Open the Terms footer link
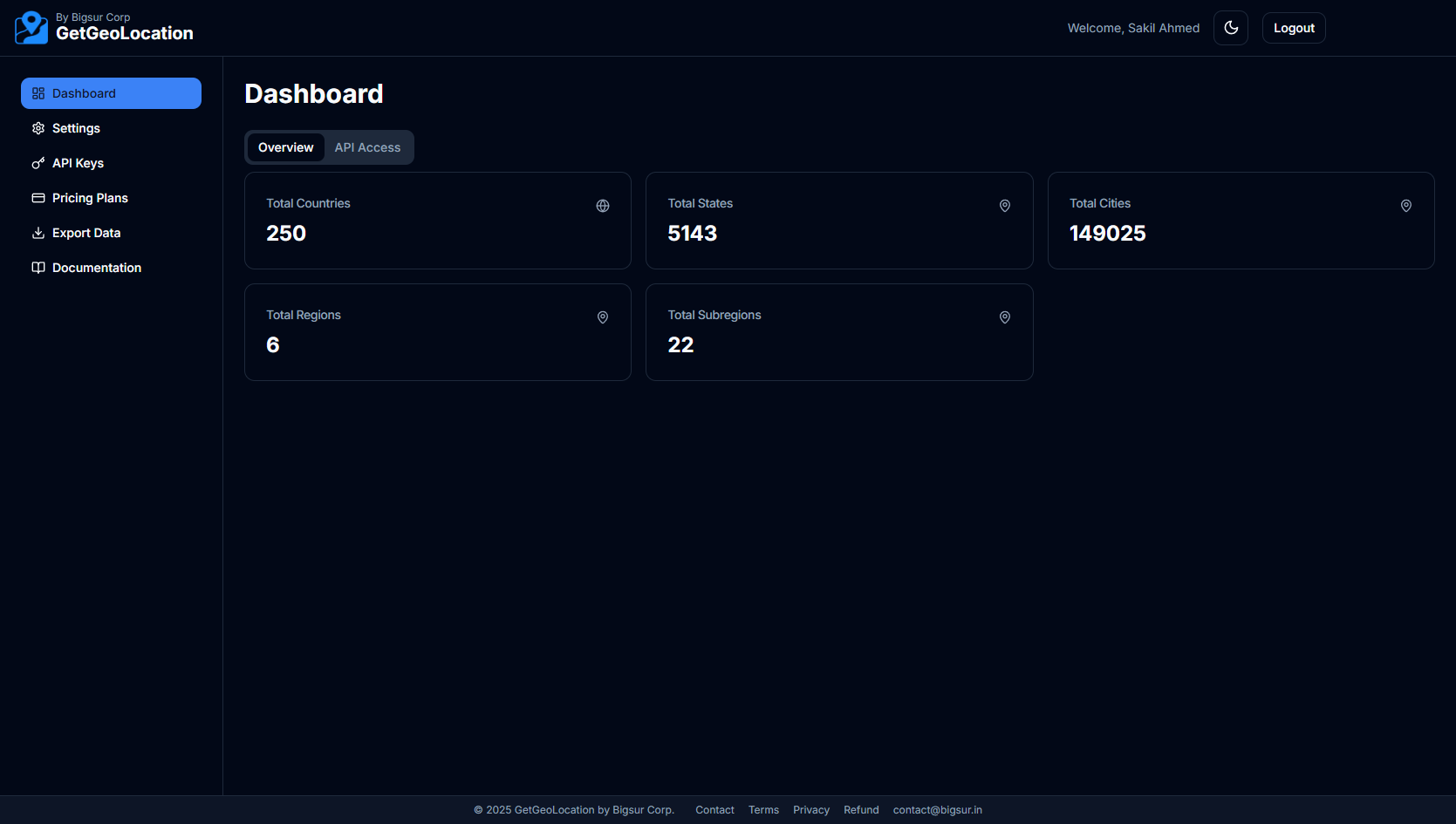This screenshot has height=824, width=1456. [x=763, y=810]
